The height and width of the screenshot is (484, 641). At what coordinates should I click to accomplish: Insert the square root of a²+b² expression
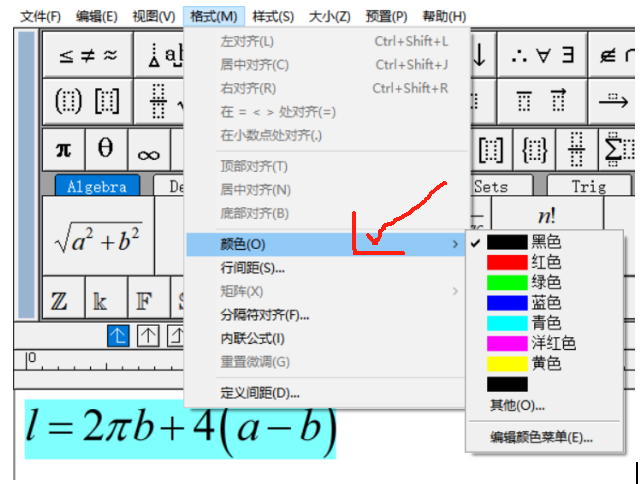click(x=99, y=236)
